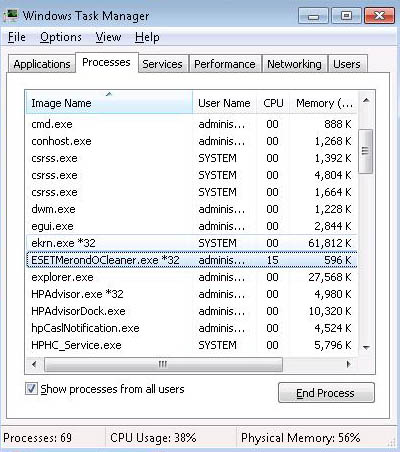Minimize the Task Manager window

pos(313,16)
